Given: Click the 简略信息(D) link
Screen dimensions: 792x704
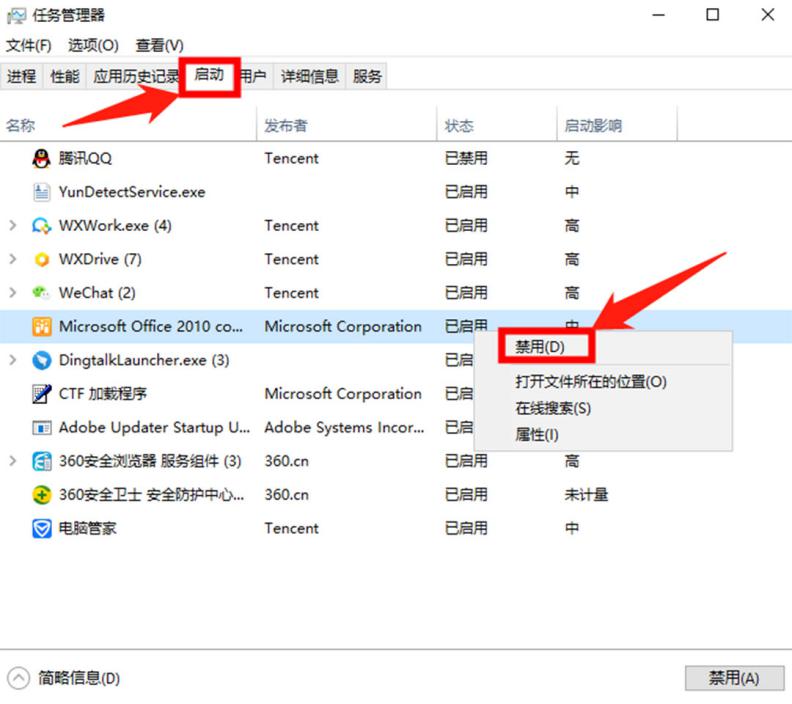Looking at the screenshot, I should pos(79,678).
